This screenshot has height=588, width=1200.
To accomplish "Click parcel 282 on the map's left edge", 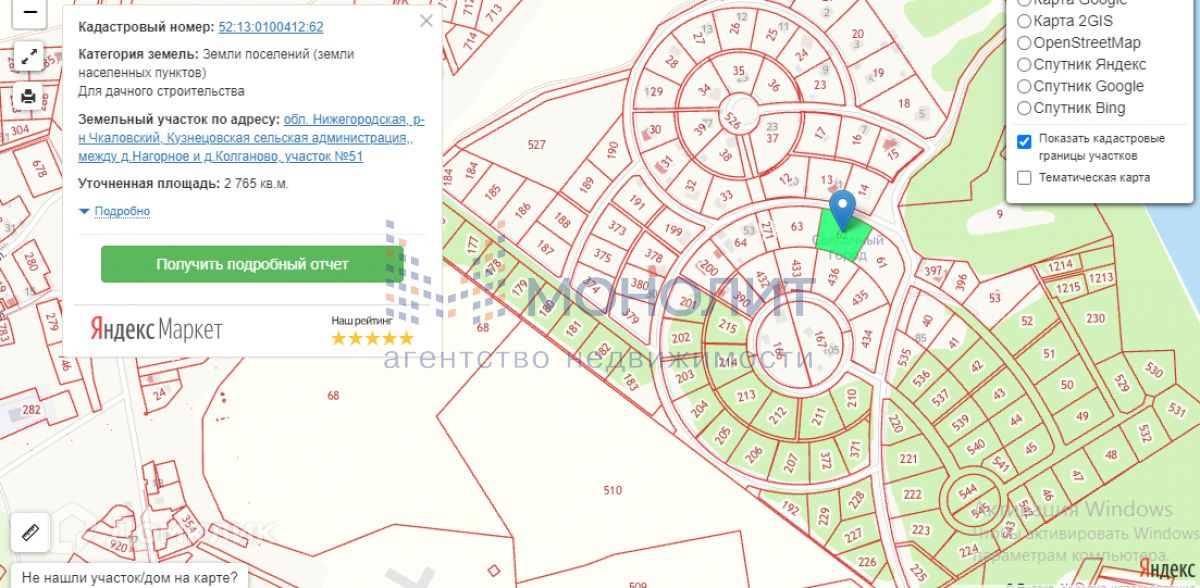I will click(31, 410).
